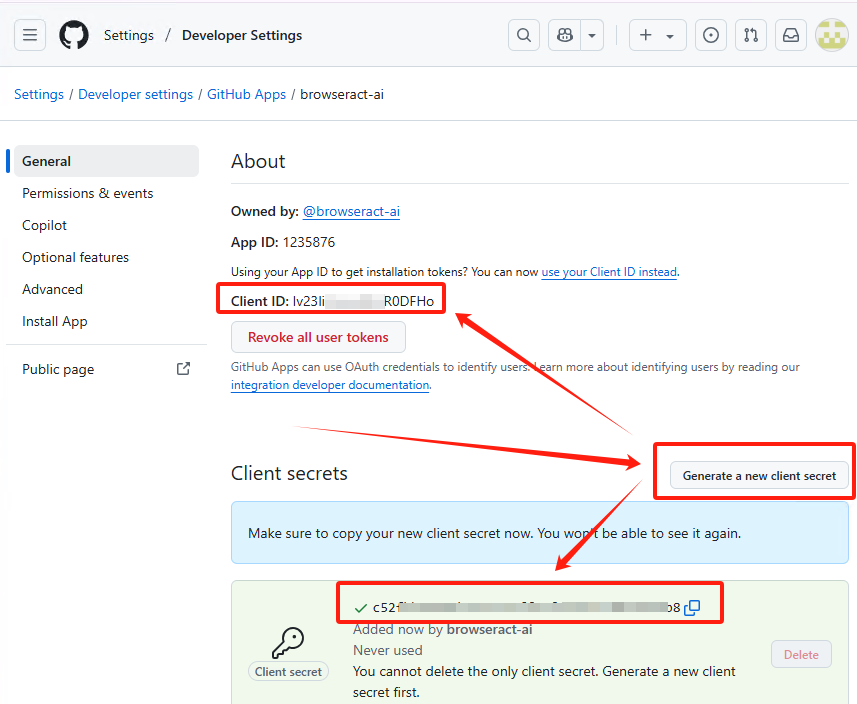The image size is (857, 704).
Task: Click browseract-ai breadcrumb text
Action: tap(342, 94)
